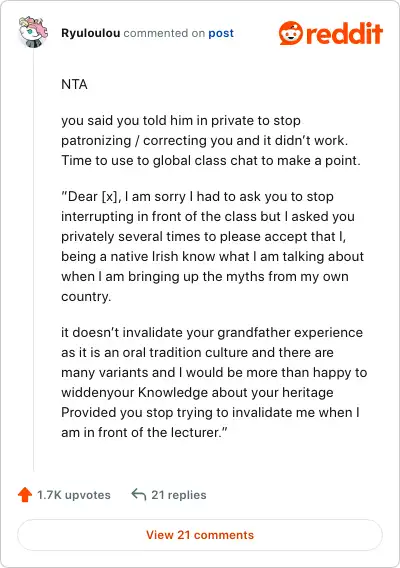Open the 'post' link in header
The height and width of the screenshot is (568, 400).
point(221,33)
